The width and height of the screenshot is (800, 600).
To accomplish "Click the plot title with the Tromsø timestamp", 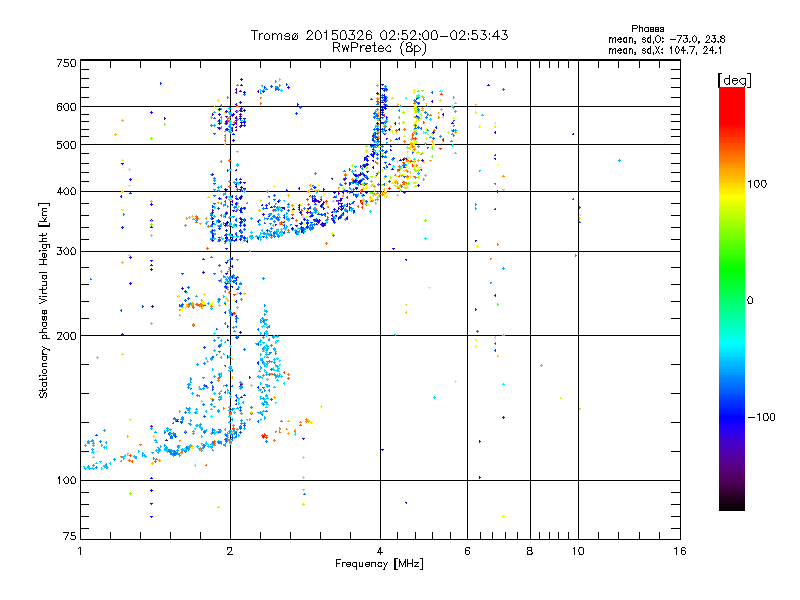I will [379, 35].
